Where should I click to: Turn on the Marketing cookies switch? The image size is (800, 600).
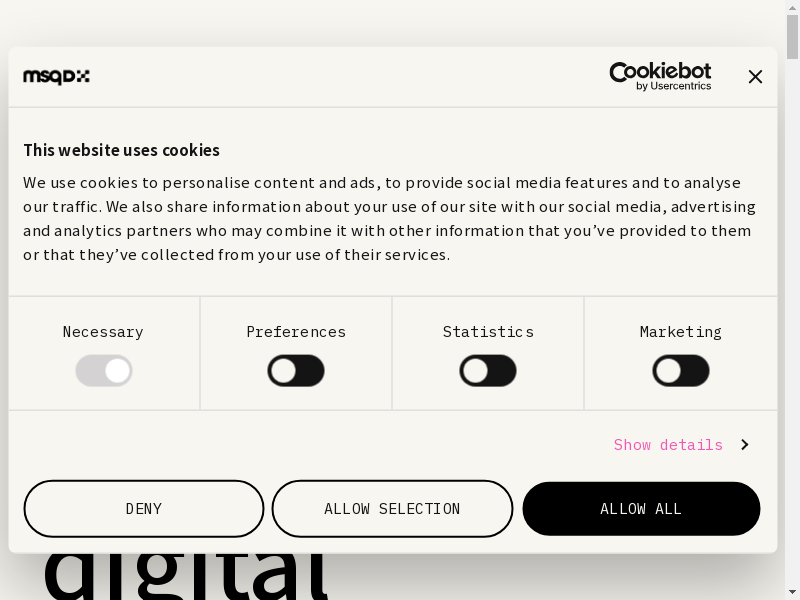coord(681,371)
